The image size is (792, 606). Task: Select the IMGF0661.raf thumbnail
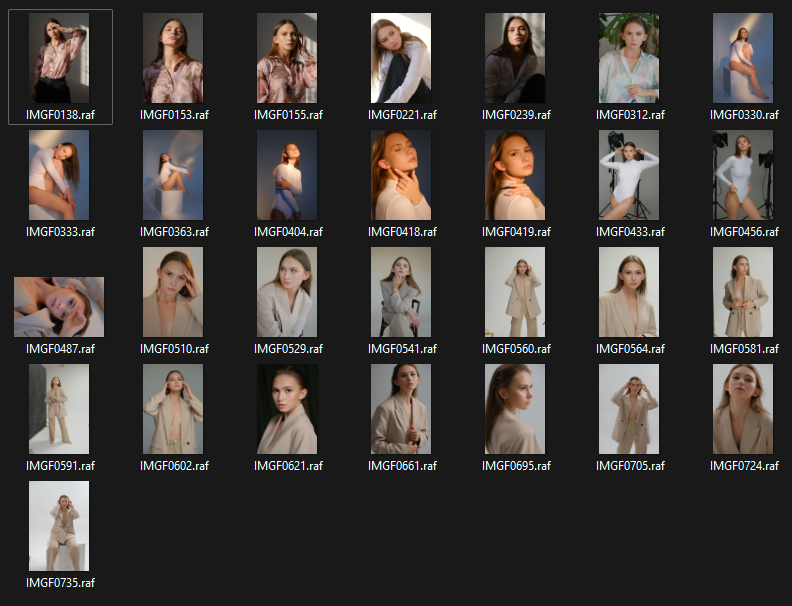(401, 409)
